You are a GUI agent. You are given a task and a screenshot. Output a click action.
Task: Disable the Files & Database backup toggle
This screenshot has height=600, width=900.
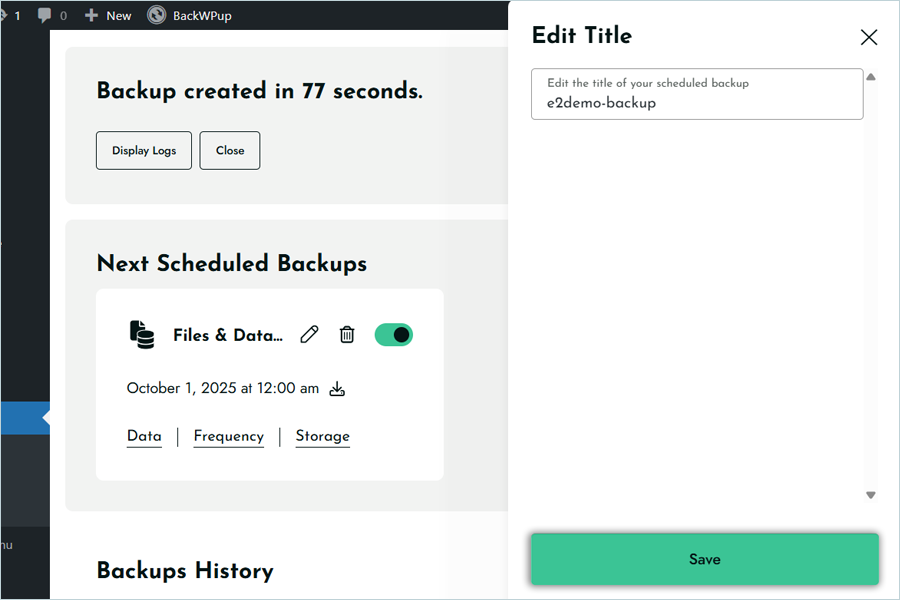click(x=393, y=335)
